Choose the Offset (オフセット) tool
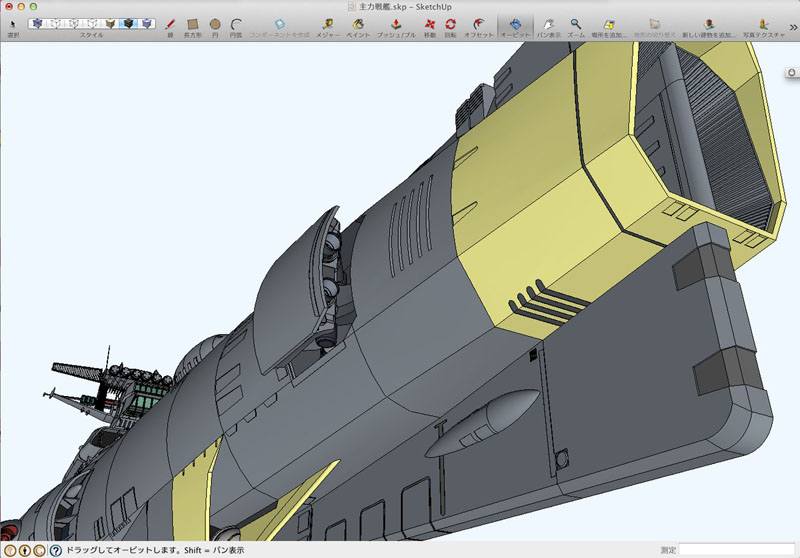The image size is (800, 558). click(x=477, y=24)
